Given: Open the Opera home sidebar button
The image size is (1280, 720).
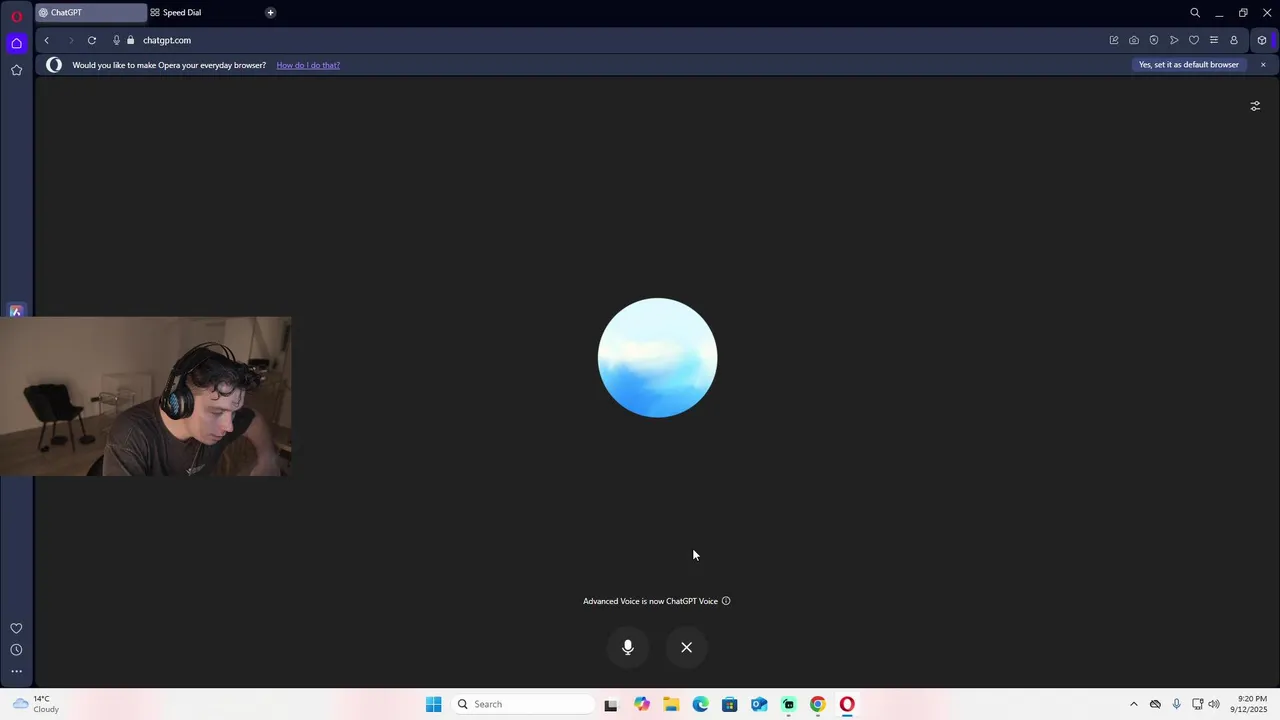Looking at the screenshot, I should tap(16, 43).
